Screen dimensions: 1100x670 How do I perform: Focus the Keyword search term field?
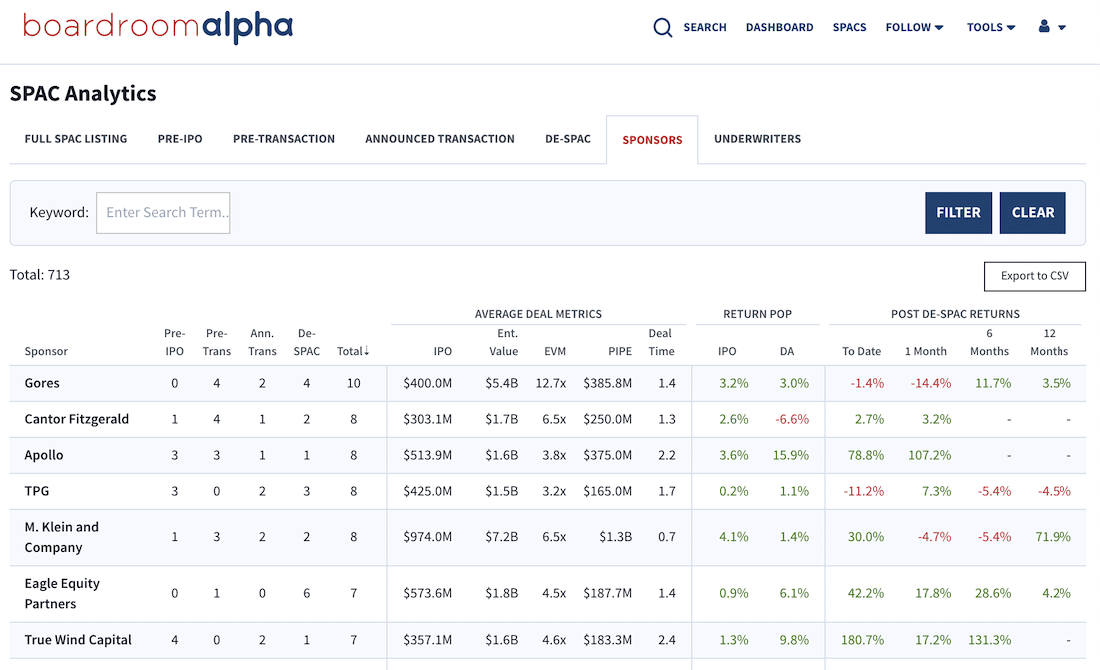pos(163,213)
